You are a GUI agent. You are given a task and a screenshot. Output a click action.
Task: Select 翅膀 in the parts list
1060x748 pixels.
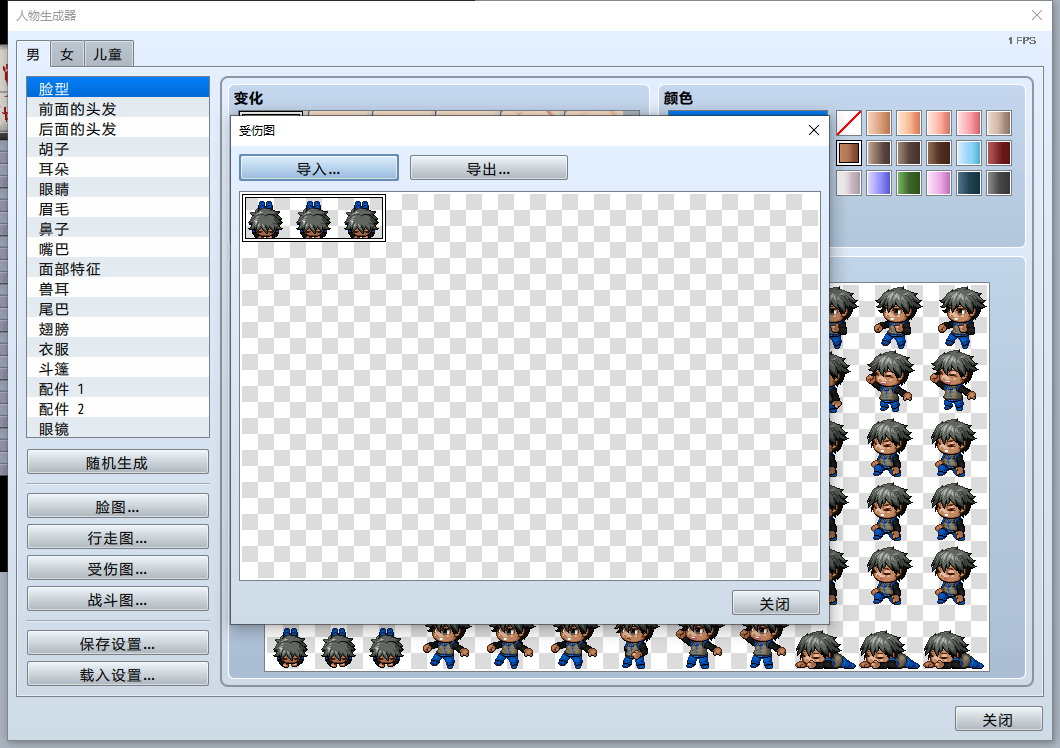pyautogui.click(x=118, y=329)
